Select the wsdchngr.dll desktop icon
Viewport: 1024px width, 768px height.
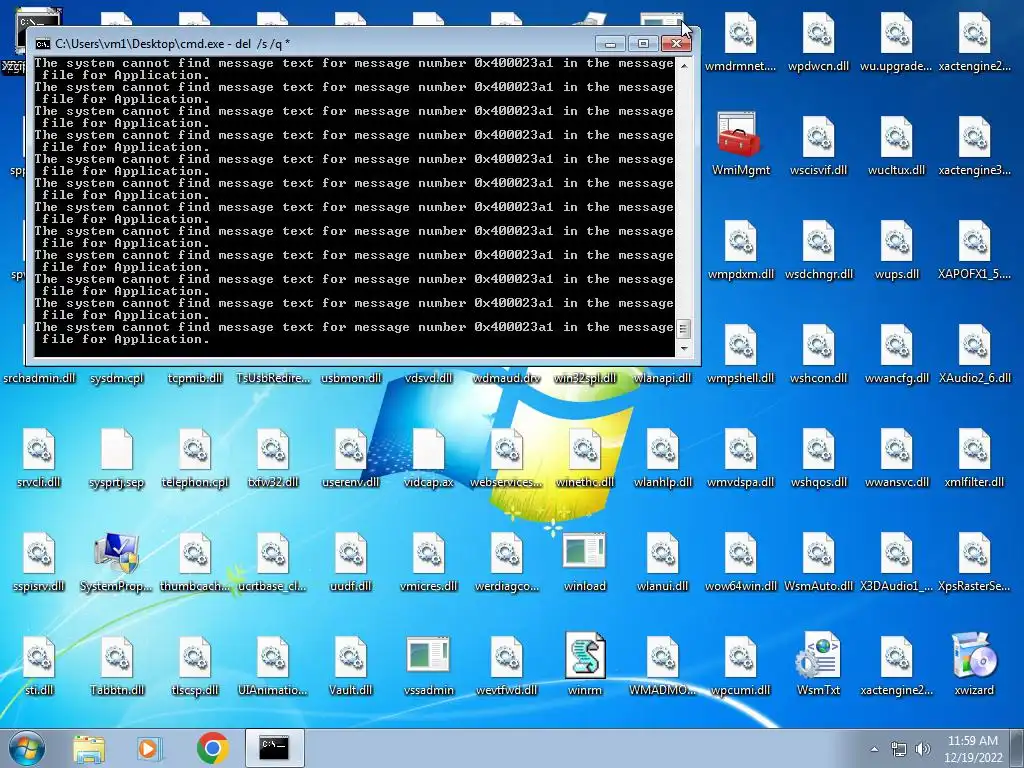[818, 240]
